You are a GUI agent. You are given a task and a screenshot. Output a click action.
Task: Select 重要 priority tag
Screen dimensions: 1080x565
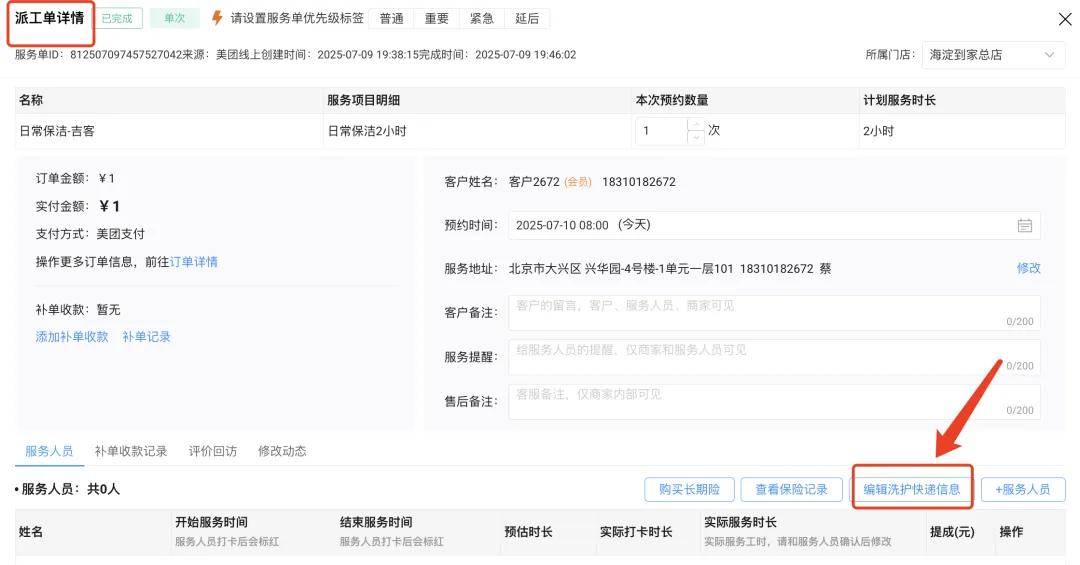tap(436, 19)
